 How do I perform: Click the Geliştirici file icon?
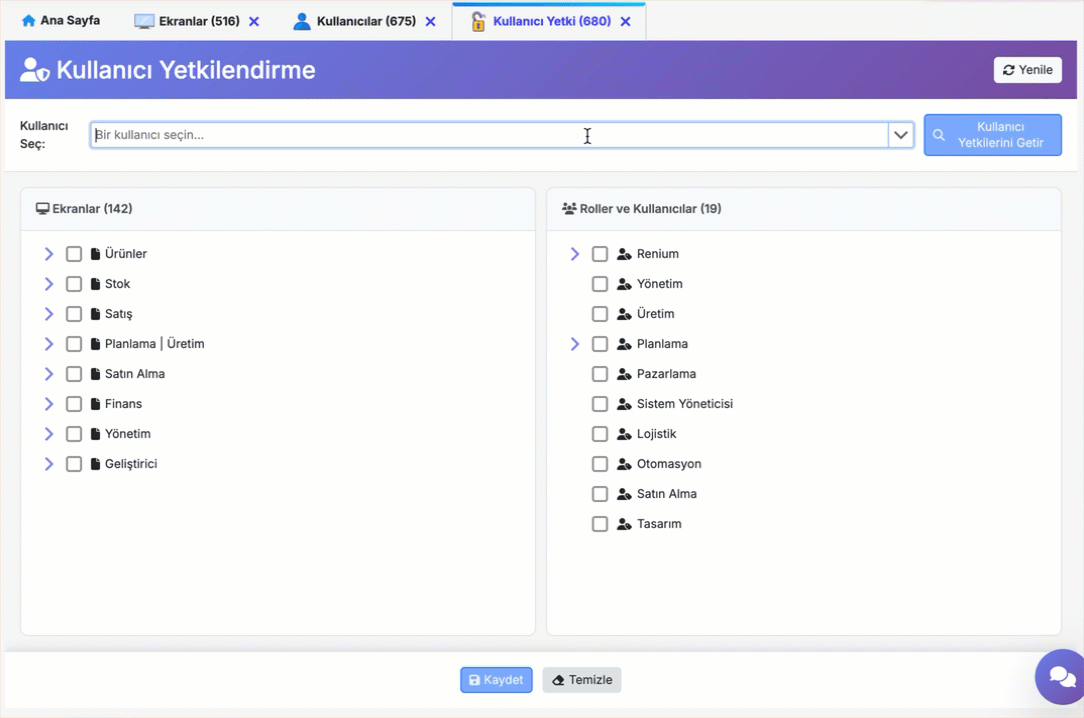coord(96,464)
